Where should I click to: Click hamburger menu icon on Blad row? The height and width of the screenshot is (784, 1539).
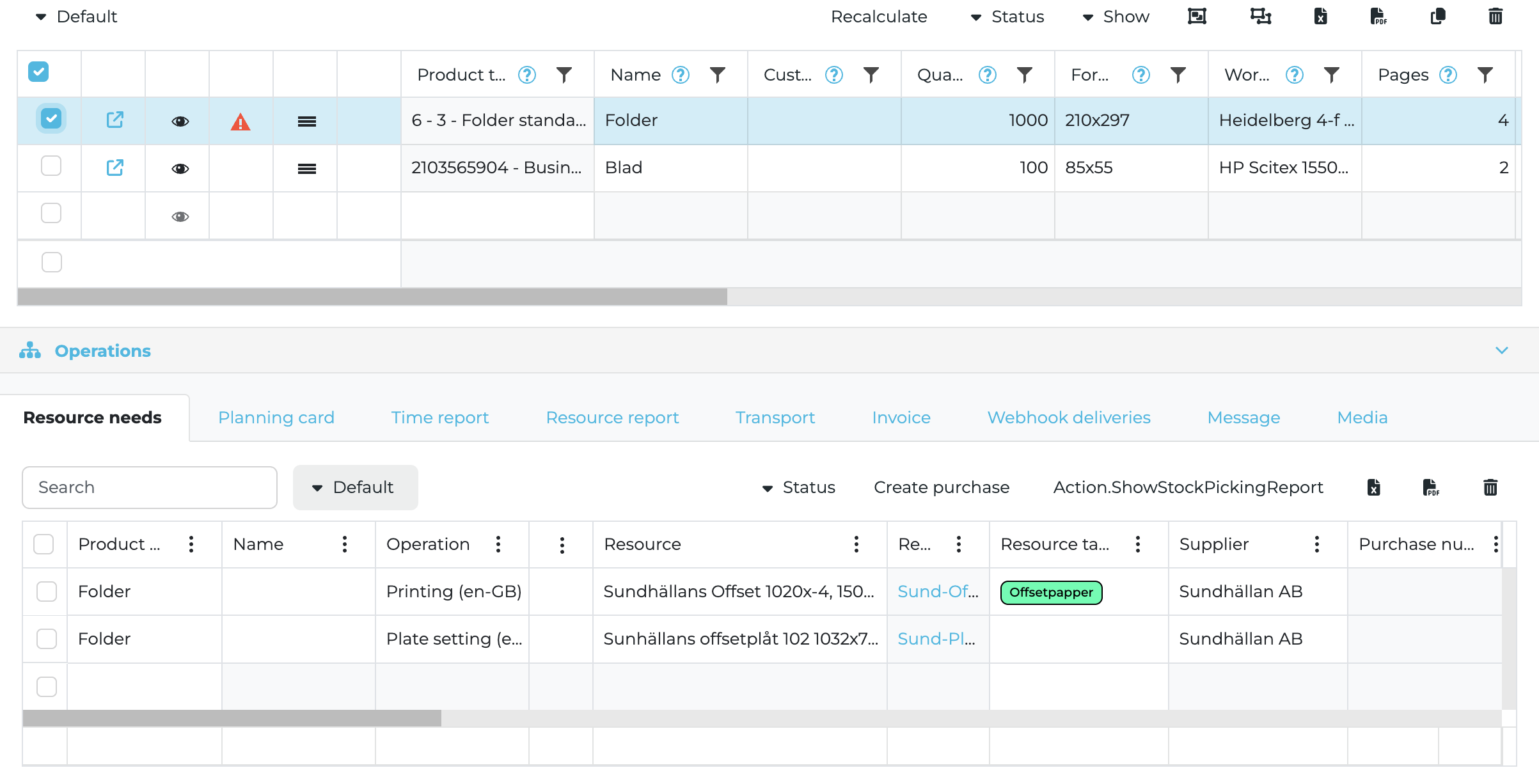[x=306, y=169]
